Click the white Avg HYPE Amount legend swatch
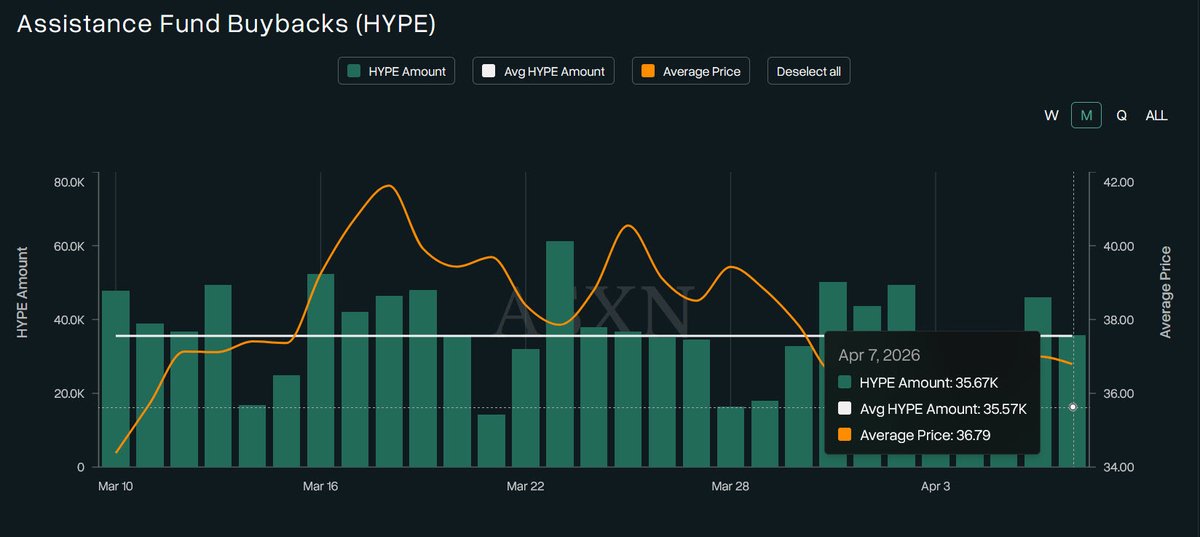The height and width of the screenshot is (537, 1200). pos(489,71)
